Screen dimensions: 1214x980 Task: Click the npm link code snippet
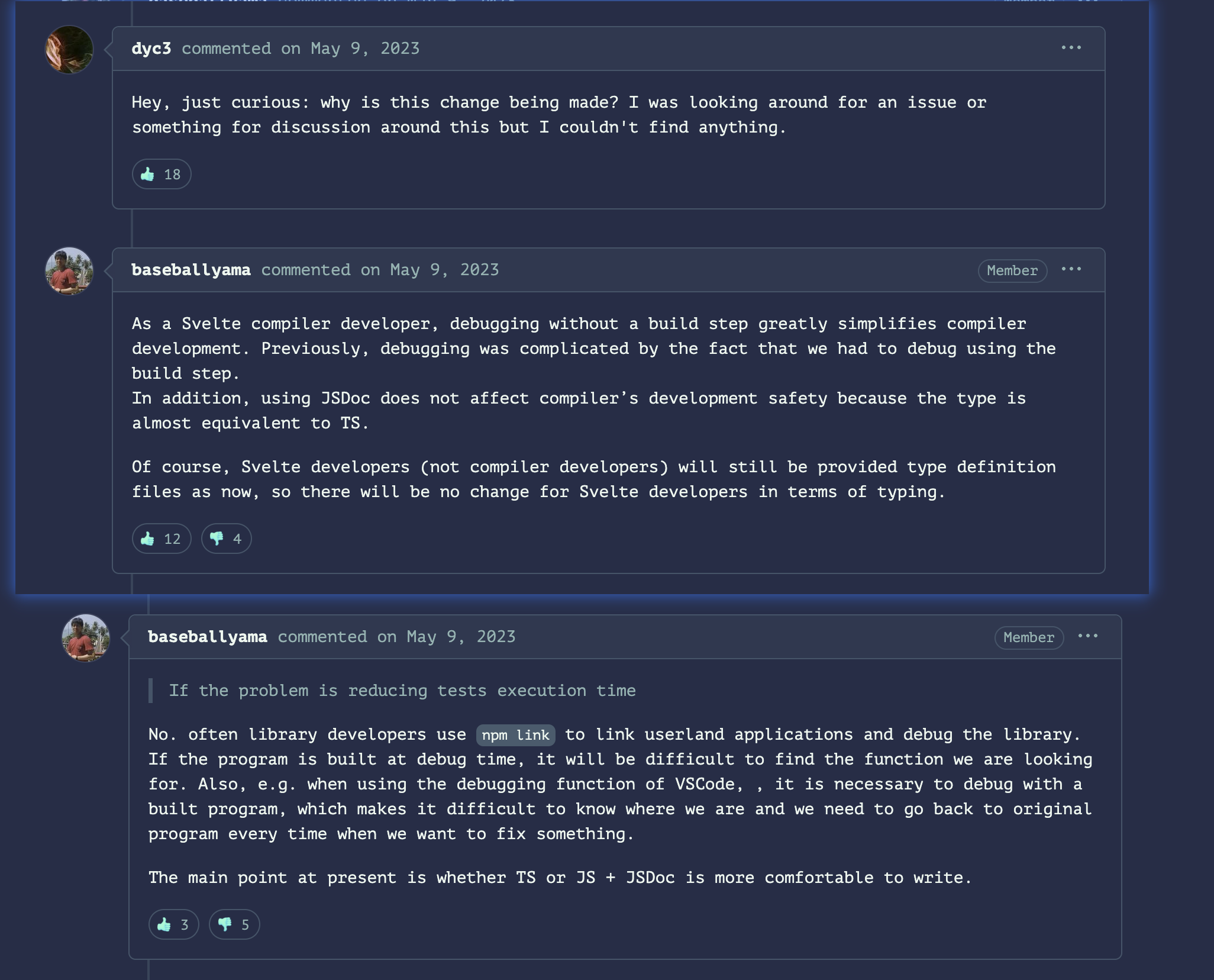pyautogui.click(x=514, y=734)
